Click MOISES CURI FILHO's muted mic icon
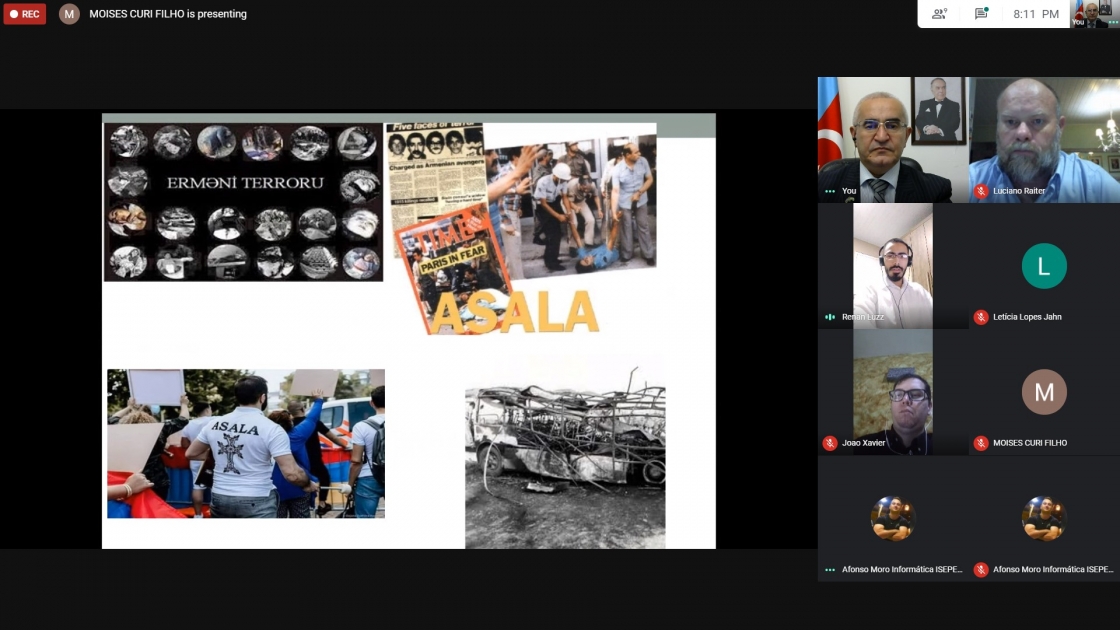 click(x=981, y=443)
